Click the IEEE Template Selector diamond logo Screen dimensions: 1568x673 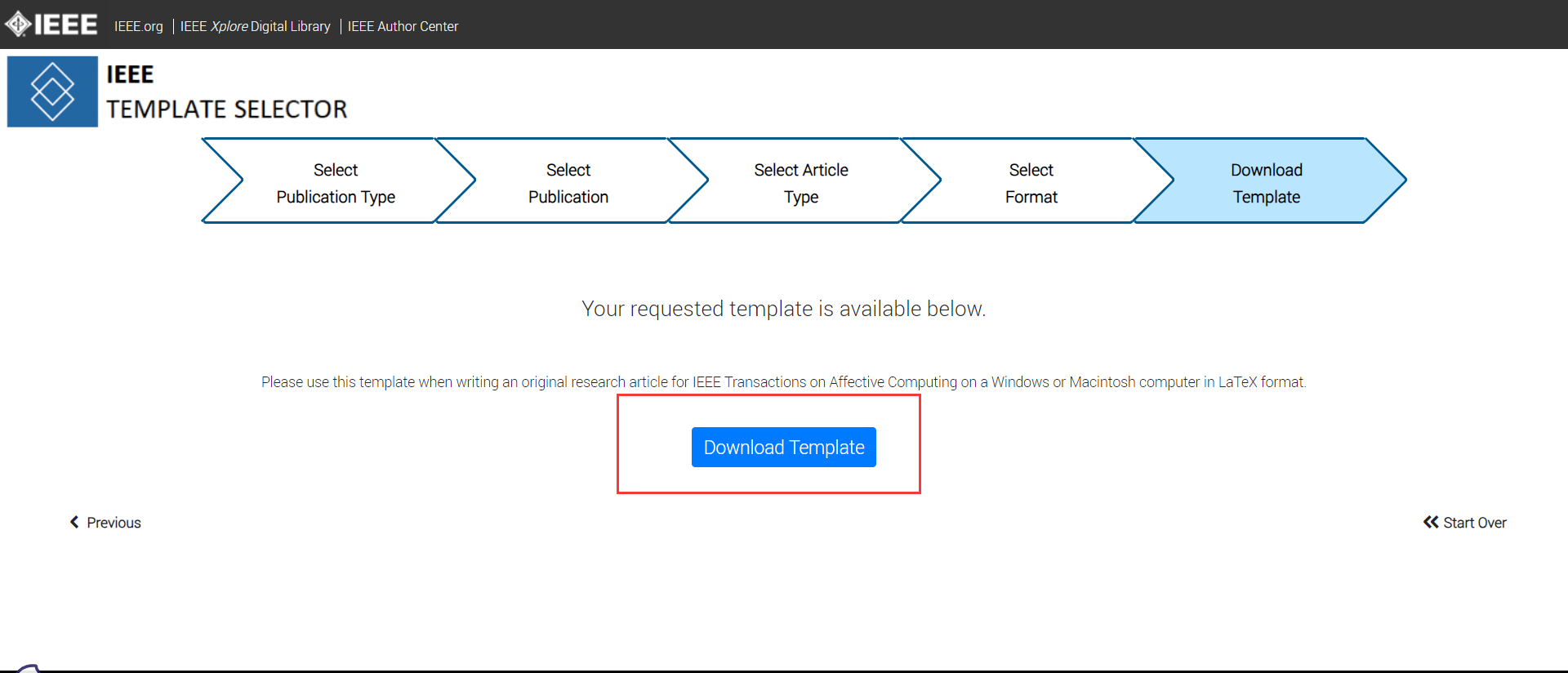52,91
